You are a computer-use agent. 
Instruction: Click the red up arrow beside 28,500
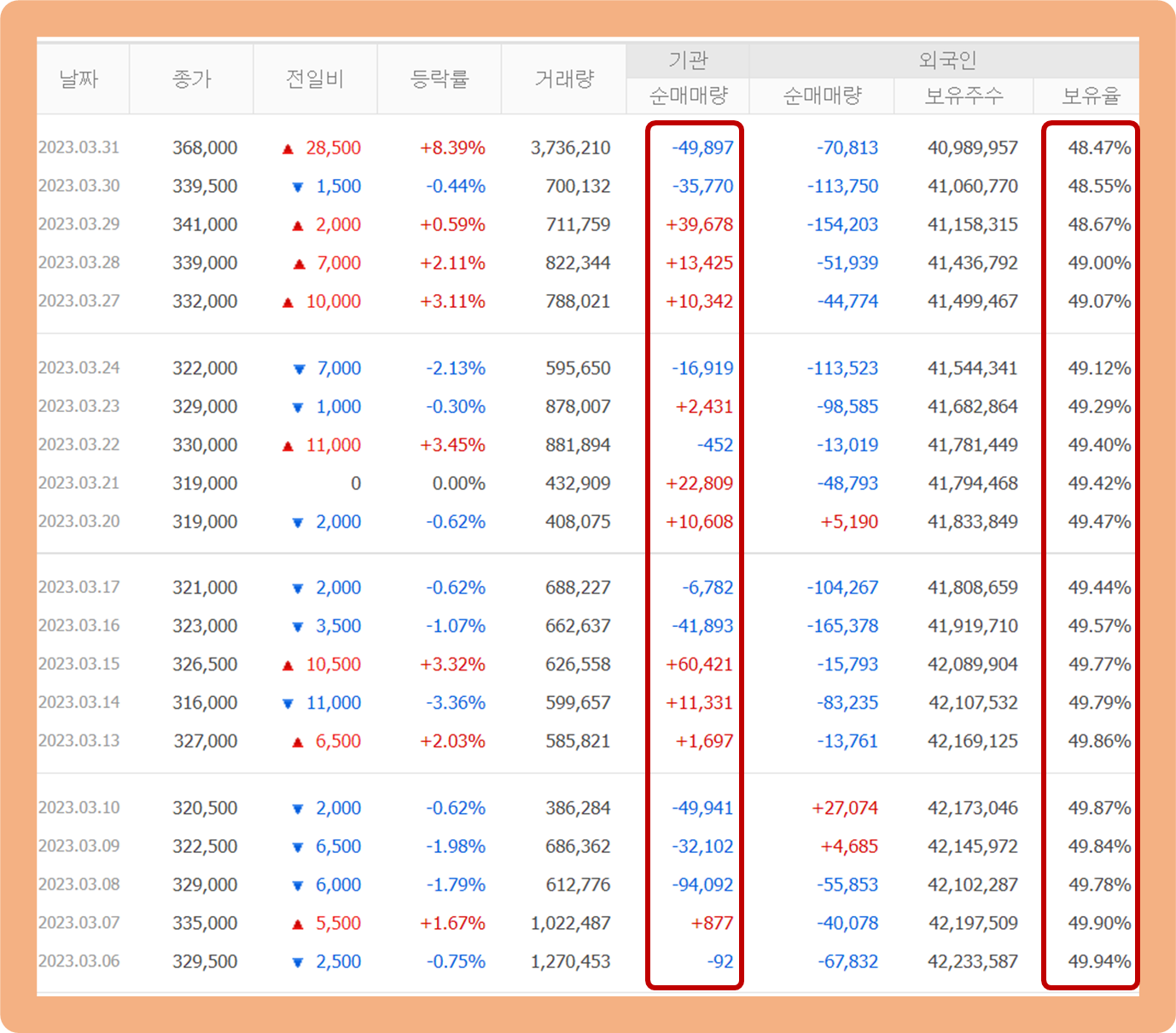(x=288, y=148)
